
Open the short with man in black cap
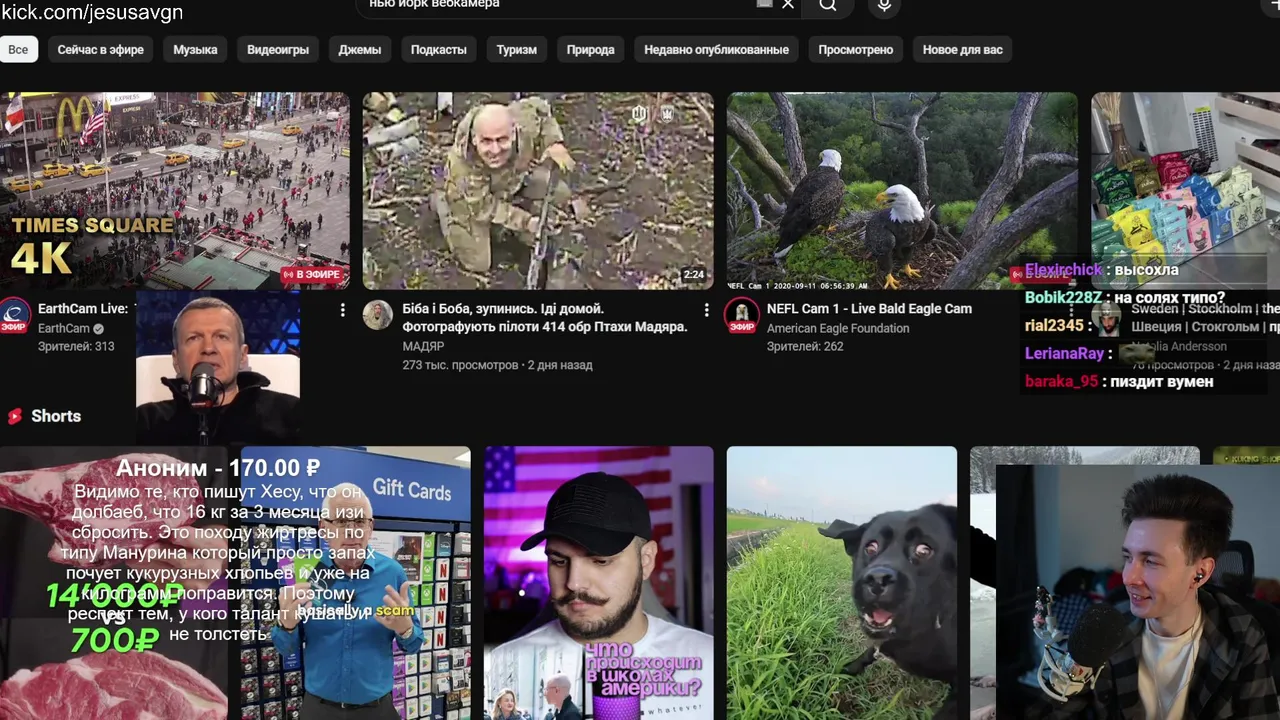point(599,583)
